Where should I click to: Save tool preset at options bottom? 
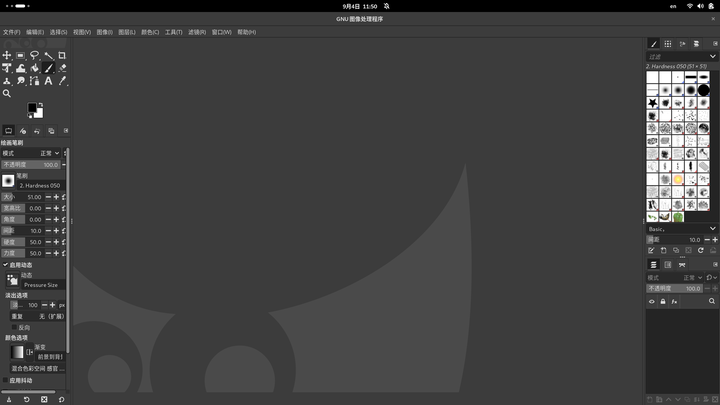[x=9, y=399]
